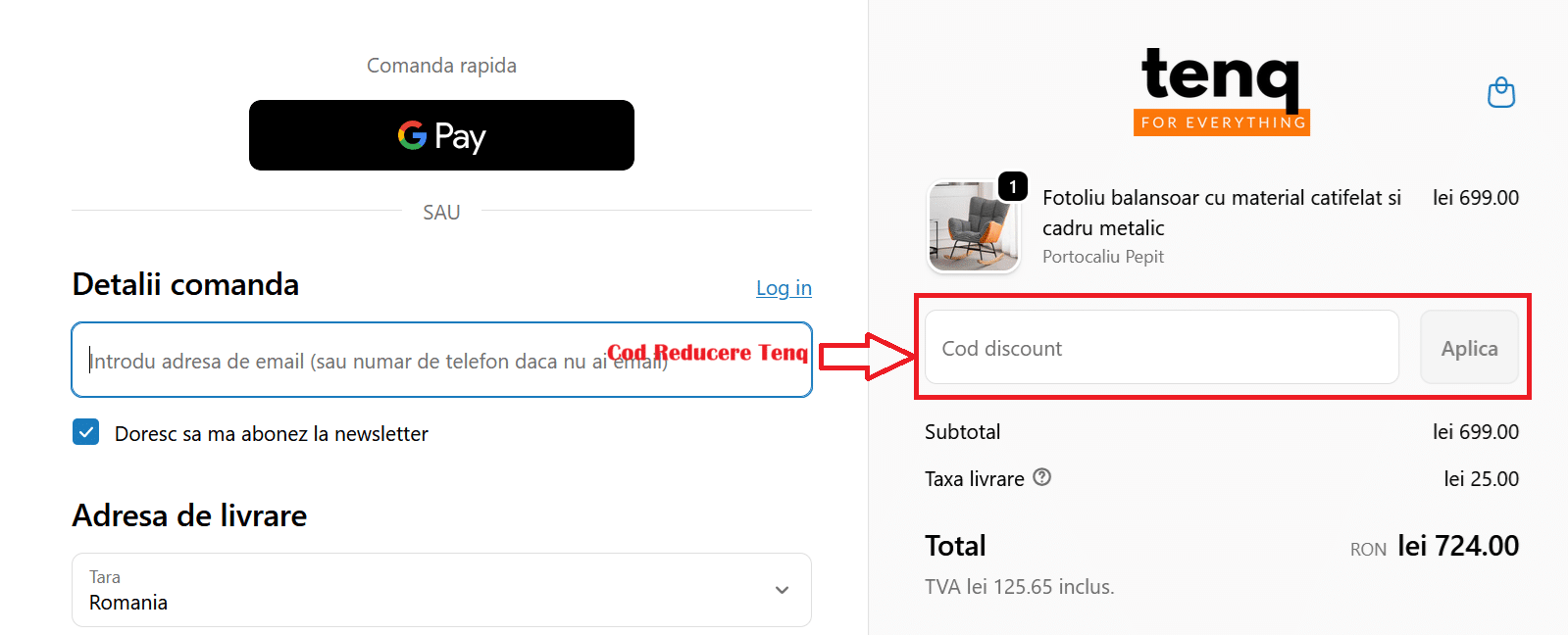Click the orange FOR EVERYTHING banner
1568x635 pixels.
[1221, 123]
